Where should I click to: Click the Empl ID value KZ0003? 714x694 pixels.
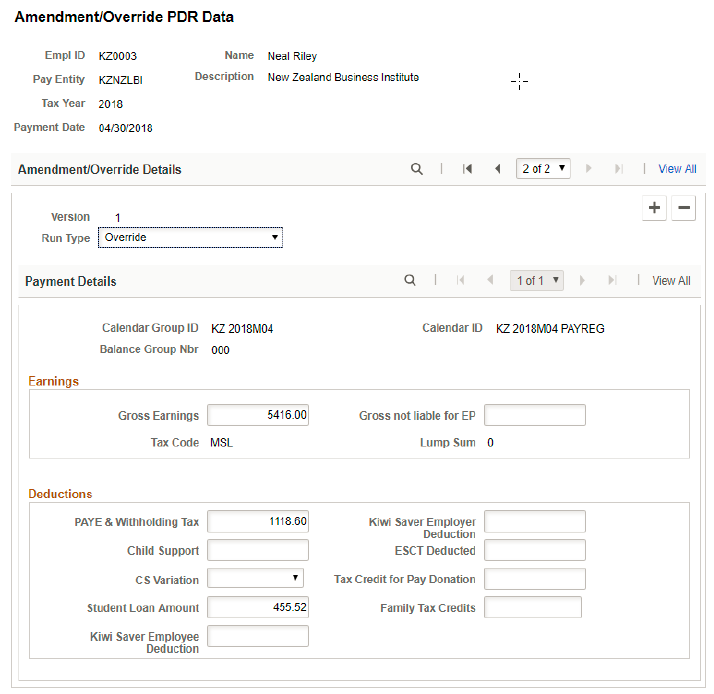pos(117,56)
